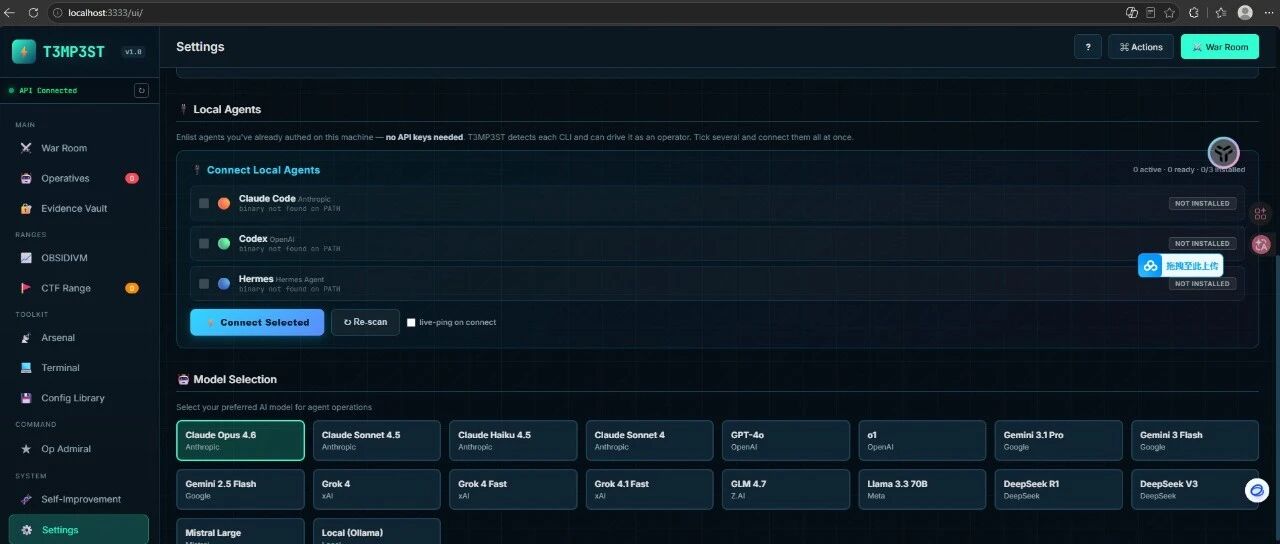This screenshot has width=1280, height=544.
Task: Click the Terminal sidebar icon
Action: 27,368
